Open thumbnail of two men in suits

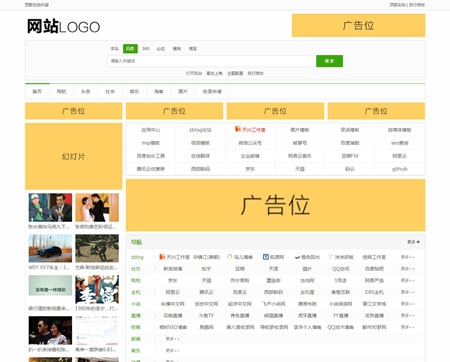coord(50,207)
